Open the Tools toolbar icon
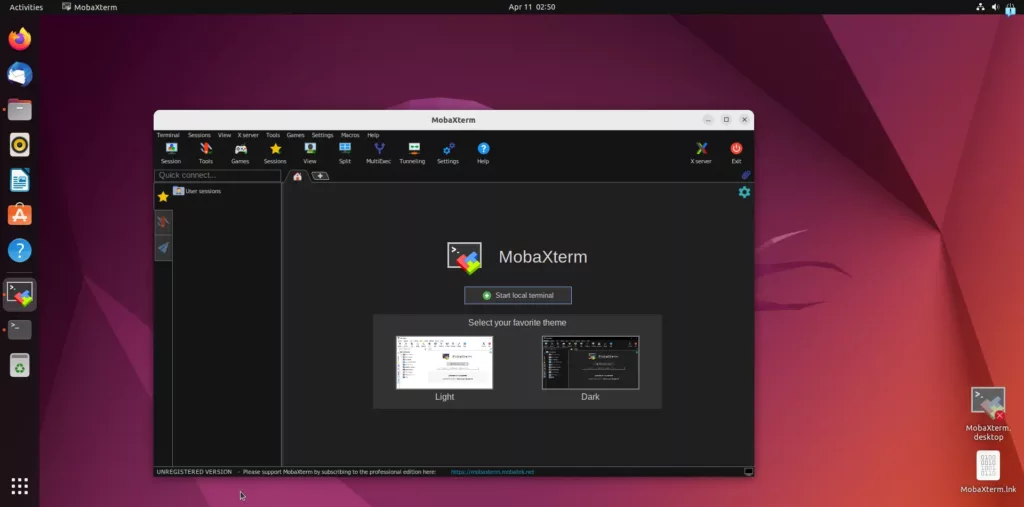 click(206, 153)
